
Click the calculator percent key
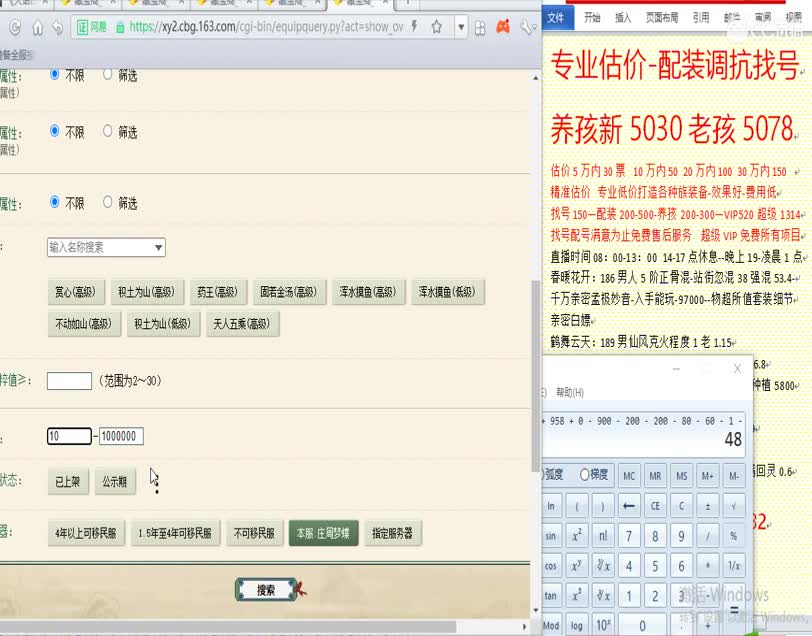click(x=733, y=536)
